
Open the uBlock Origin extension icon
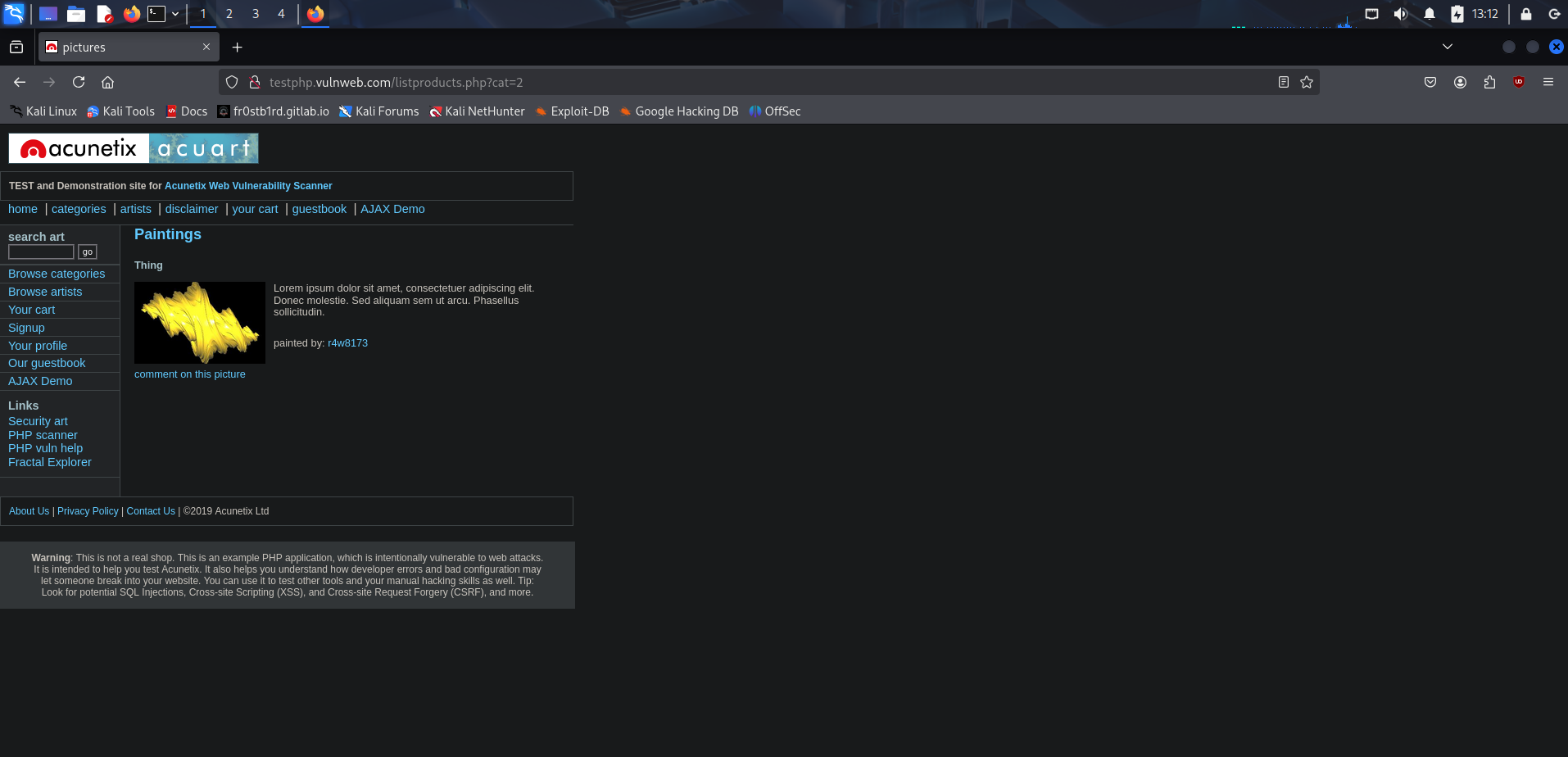[x=1519, y=82]
